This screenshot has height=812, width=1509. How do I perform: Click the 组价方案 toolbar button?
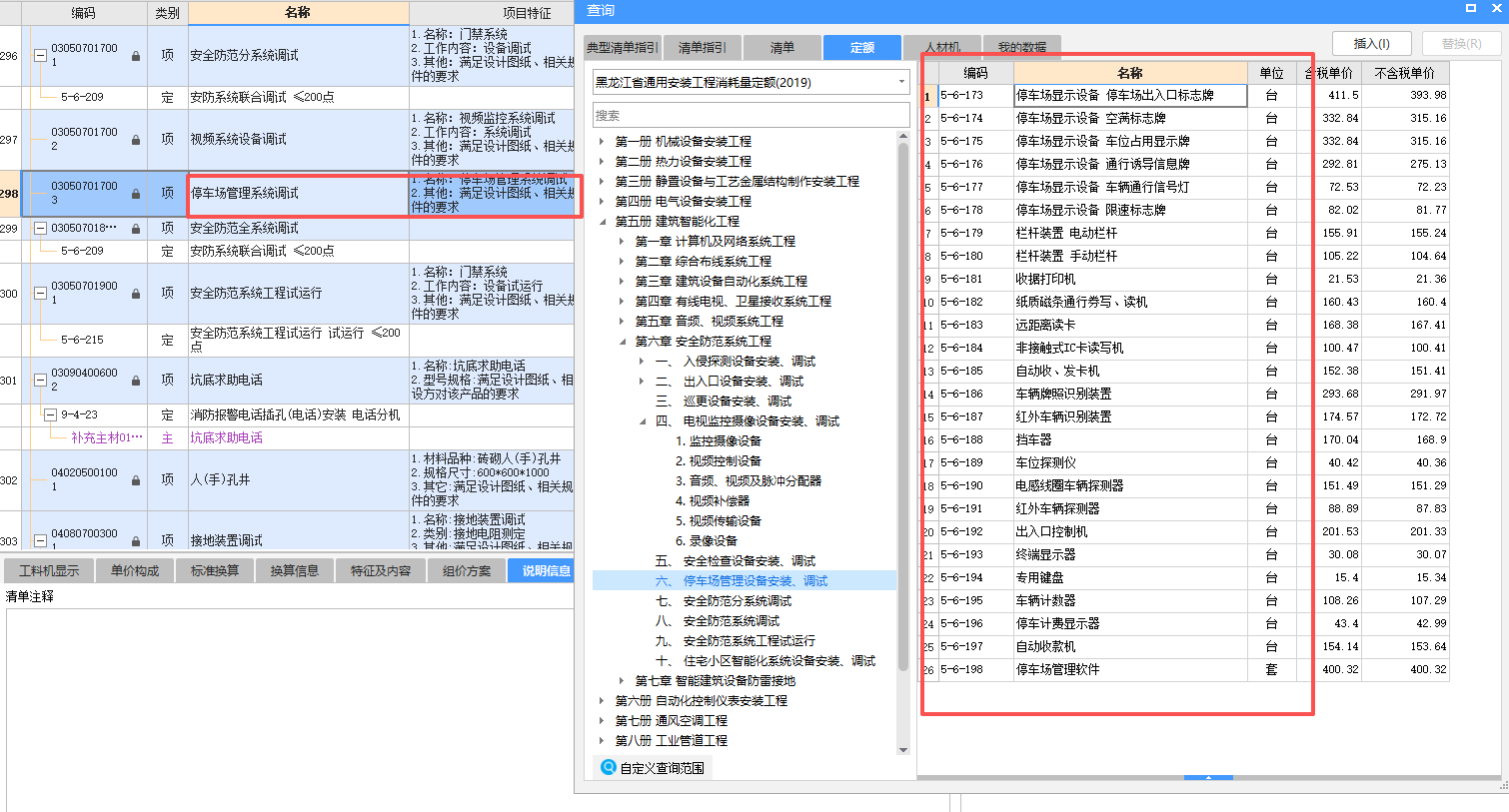point(466,569)
